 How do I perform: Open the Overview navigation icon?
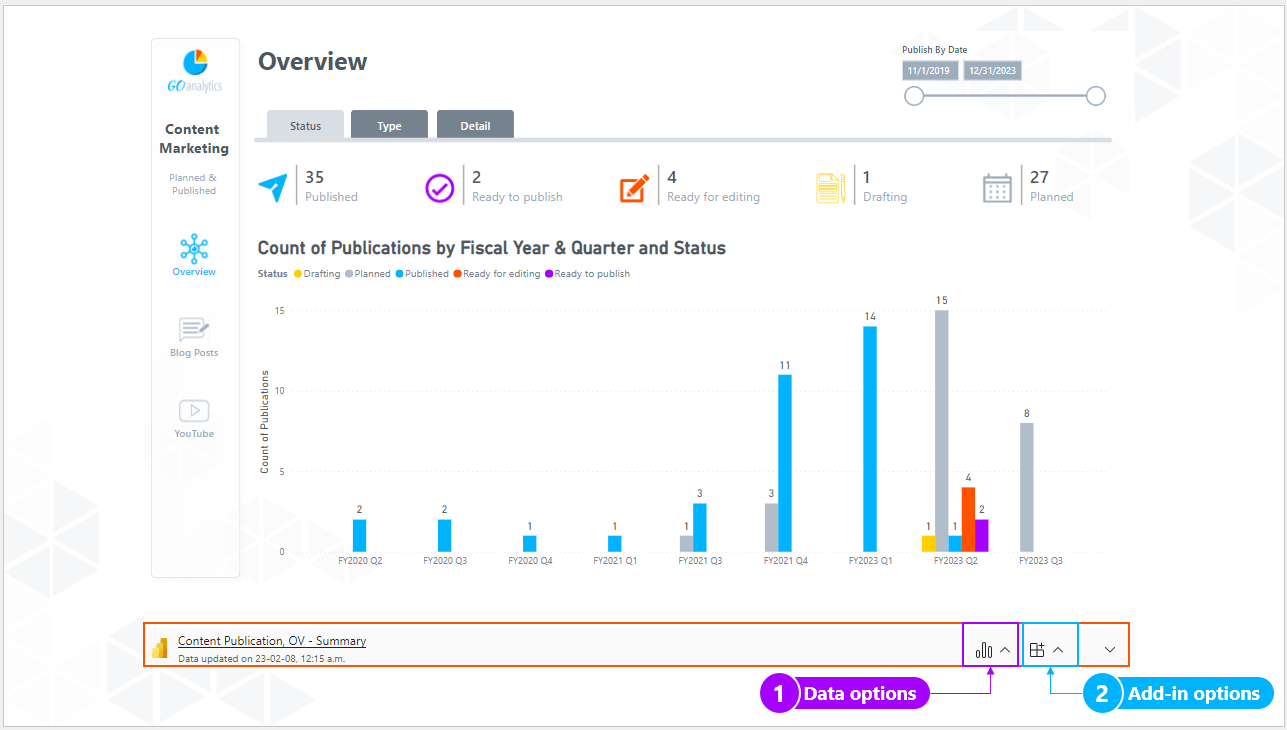194,248
